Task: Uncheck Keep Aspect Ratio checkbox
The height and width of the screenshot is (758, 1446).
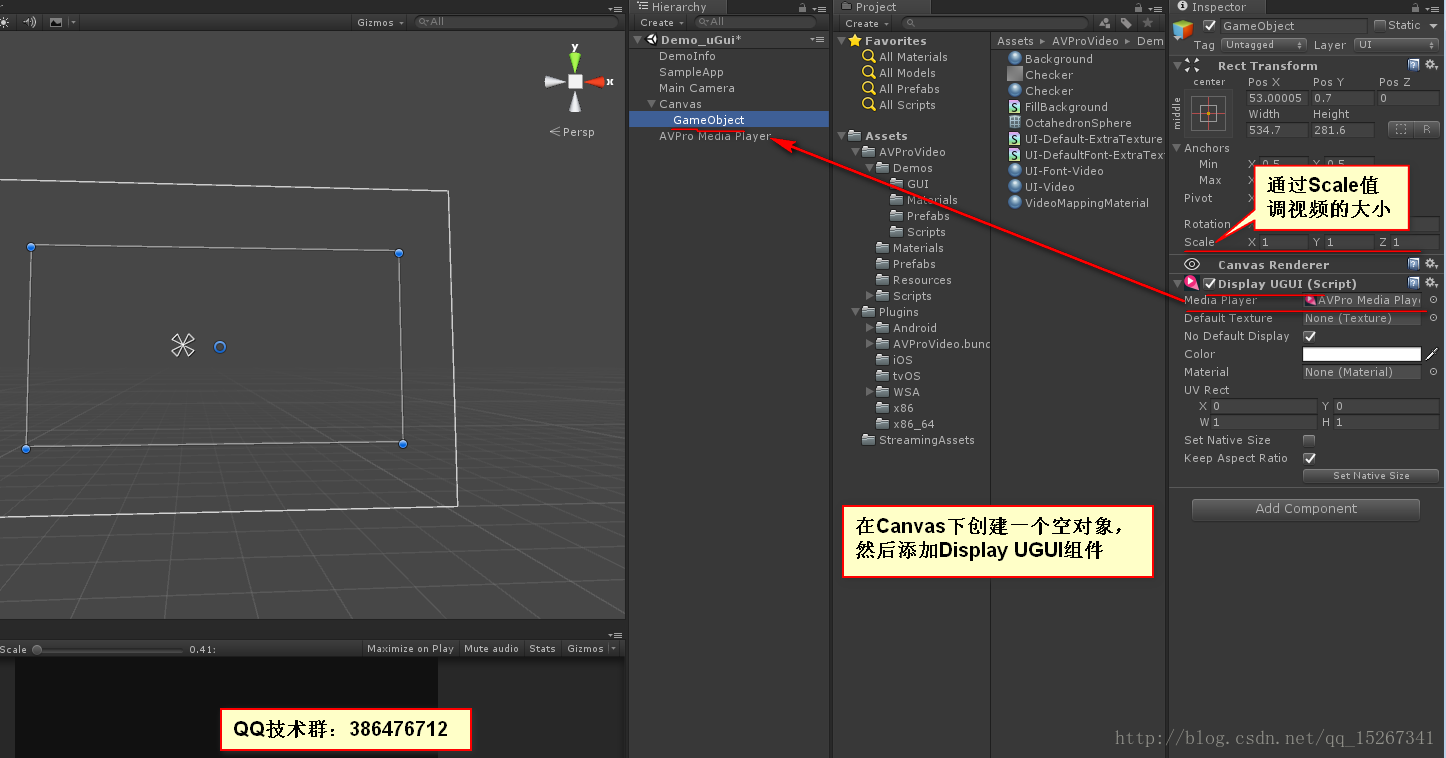Action: (x=1309, y=458)
